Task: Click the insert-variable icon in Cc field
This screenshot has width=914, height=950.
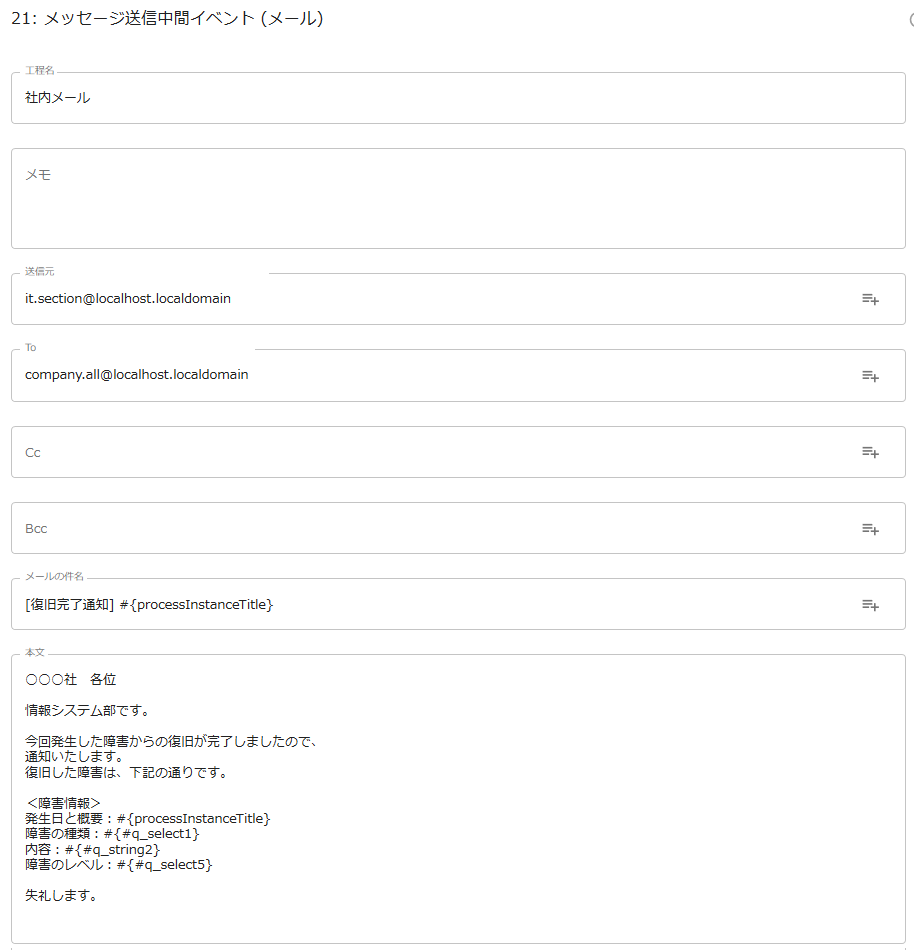Action: click(870, 452)
